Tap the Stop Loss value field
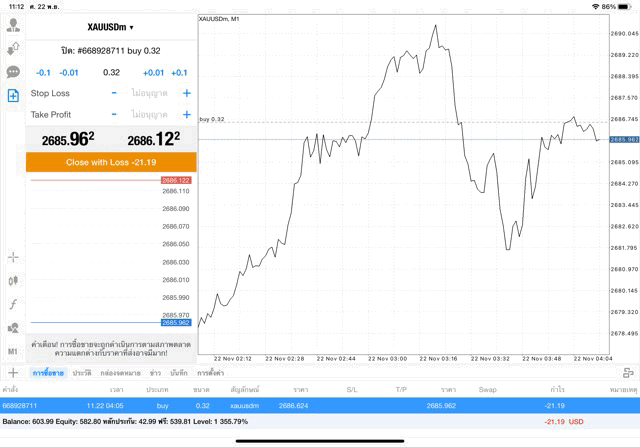Screen dimensions: 640x447 point(150,93)
